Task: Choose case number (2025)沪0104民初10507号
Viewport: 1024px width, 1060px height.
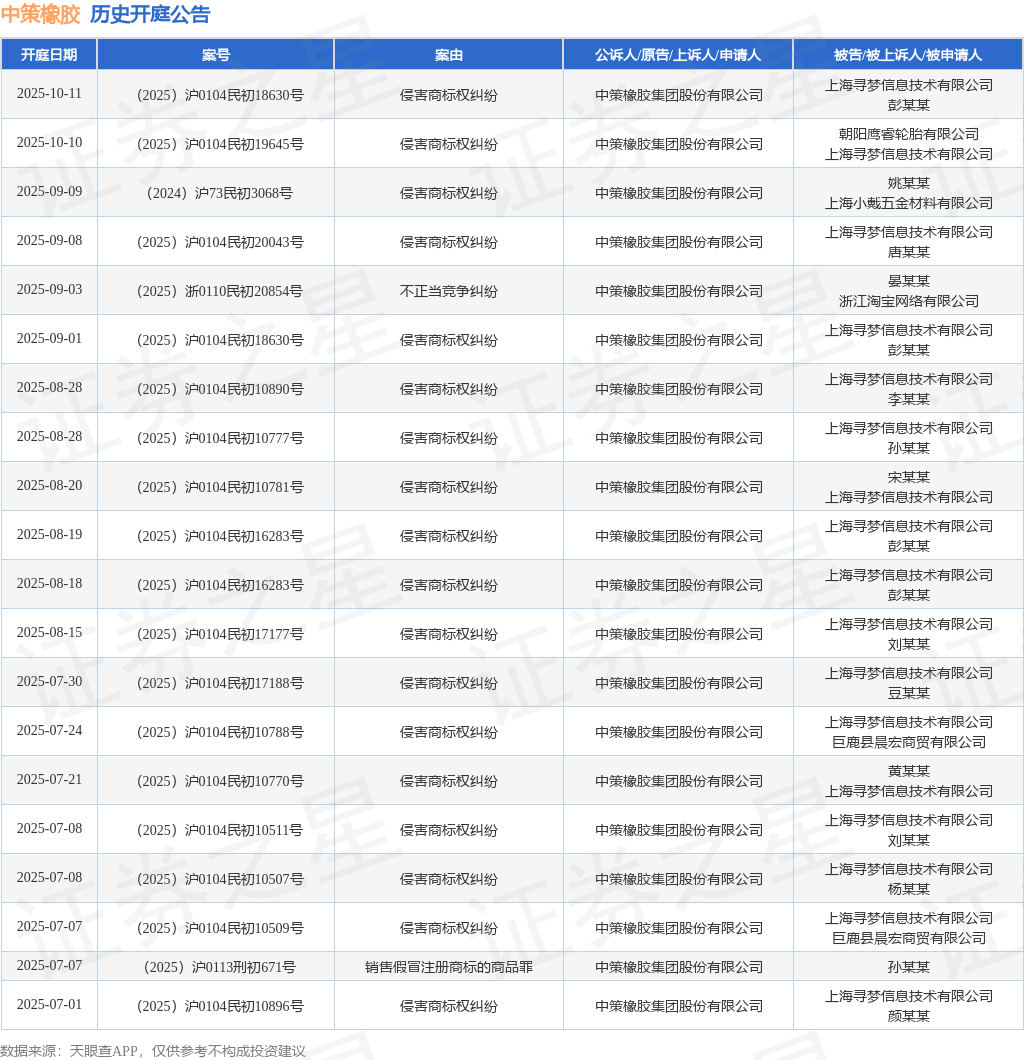Action: [x=220, y=880]
